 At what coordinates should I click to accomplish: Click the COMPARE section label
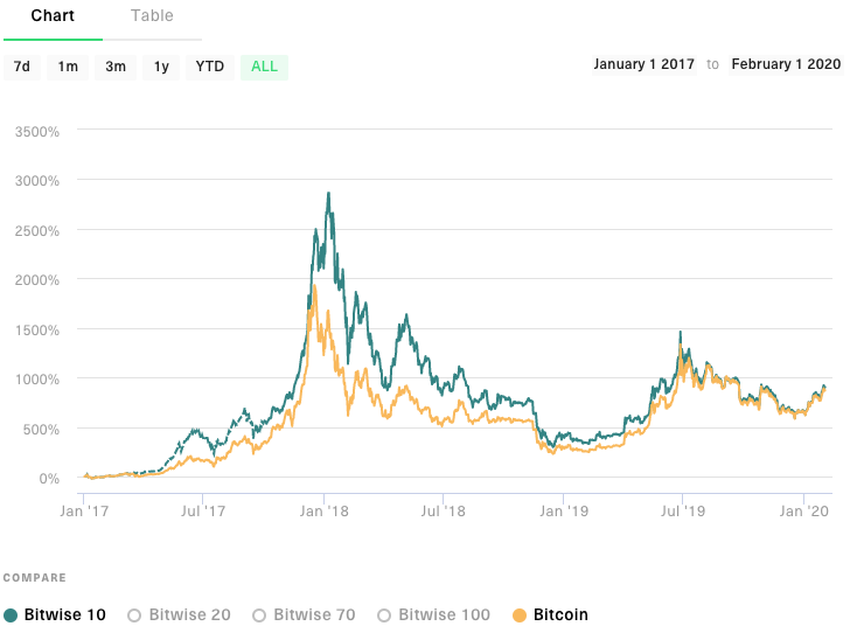[x=35, y=577]
